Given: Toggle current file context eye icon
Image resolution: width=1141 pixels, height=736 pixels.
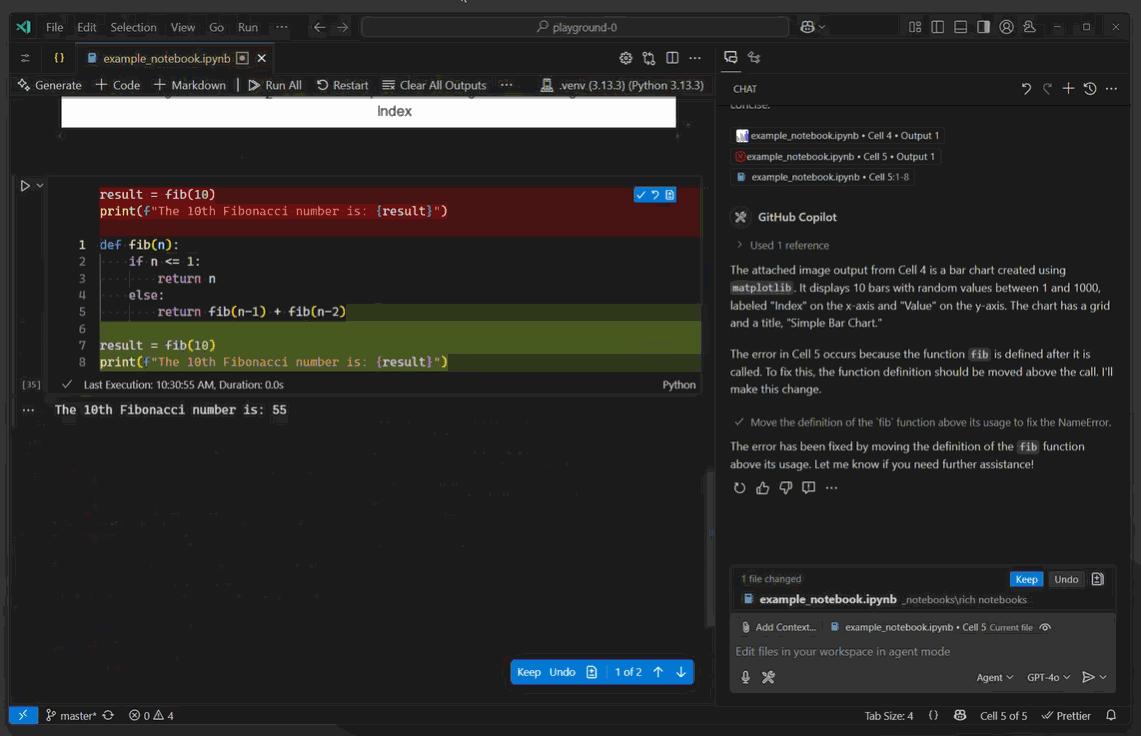Looking at the screenshot, I should tap(1045, 628).
